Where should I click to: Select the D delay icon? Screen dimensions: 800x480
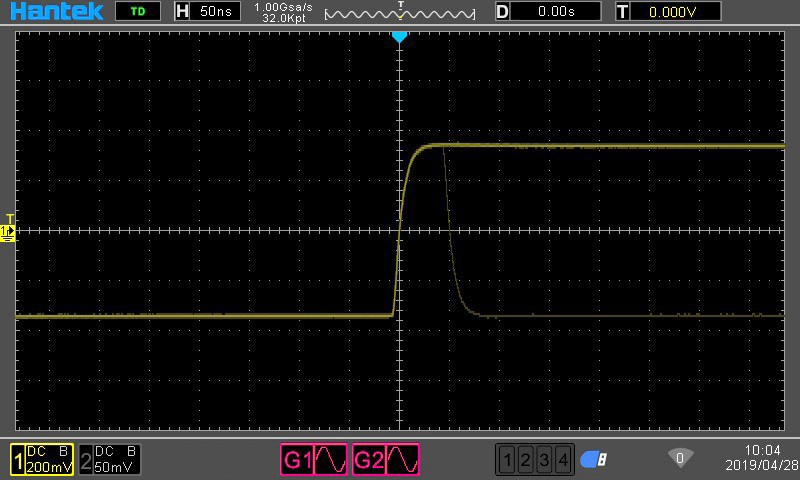[502, 11]
